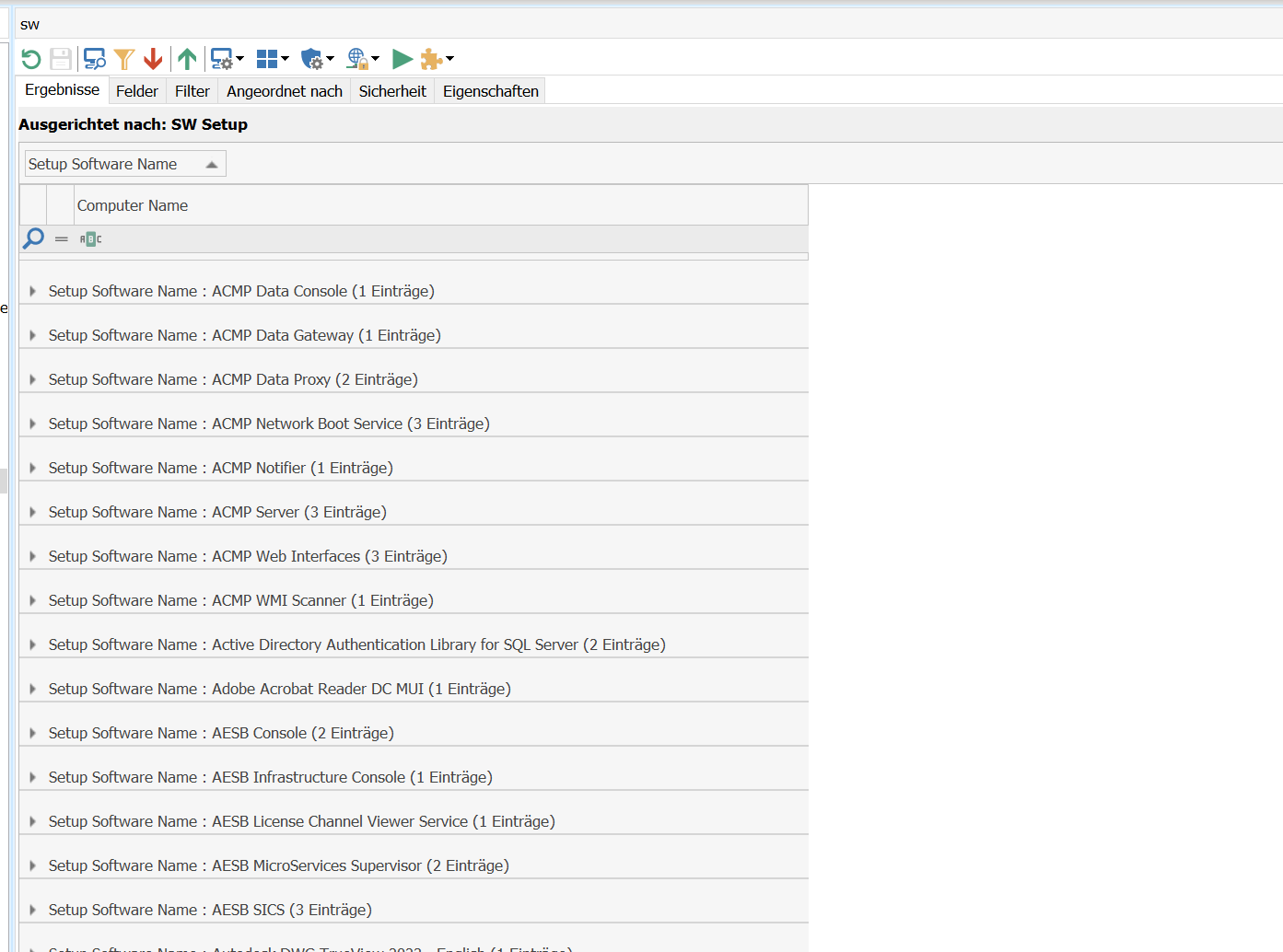Click the green up arrow icon

[187, 59]
